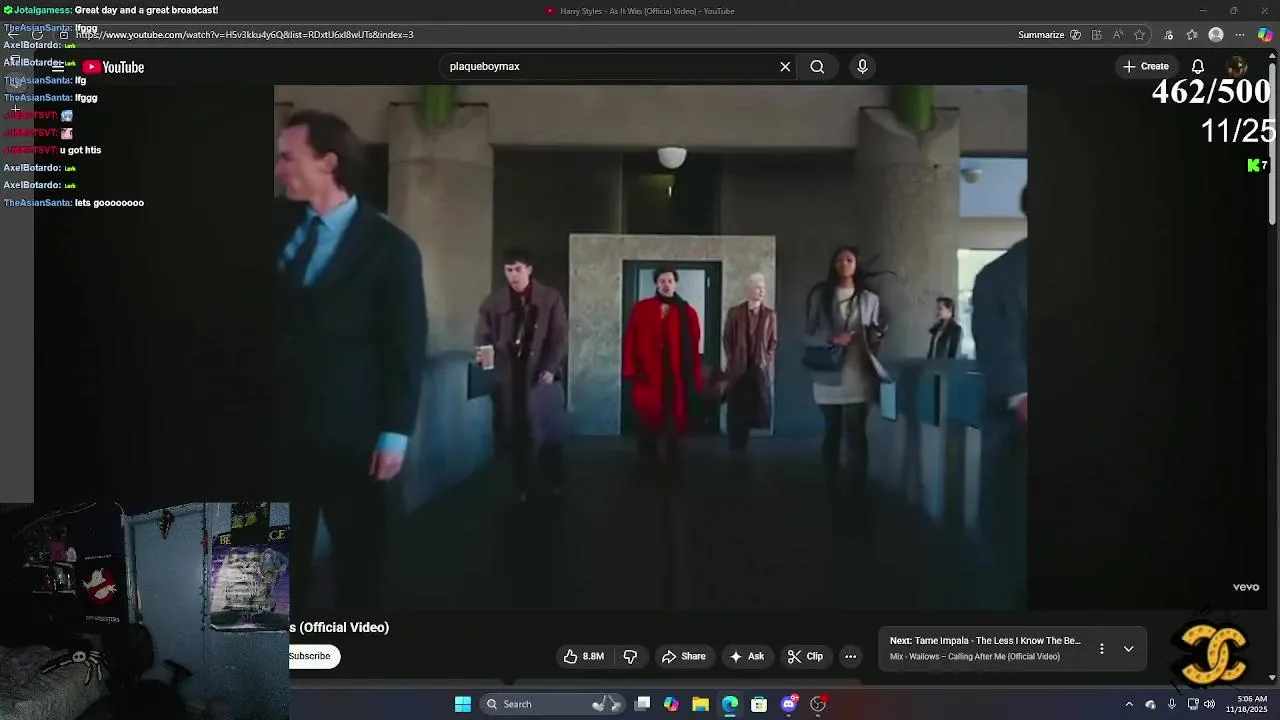The height and width of the screenshot is (720, 1280).
Task: Open OBS Studio from taskbar
Action: pos(818,704)
